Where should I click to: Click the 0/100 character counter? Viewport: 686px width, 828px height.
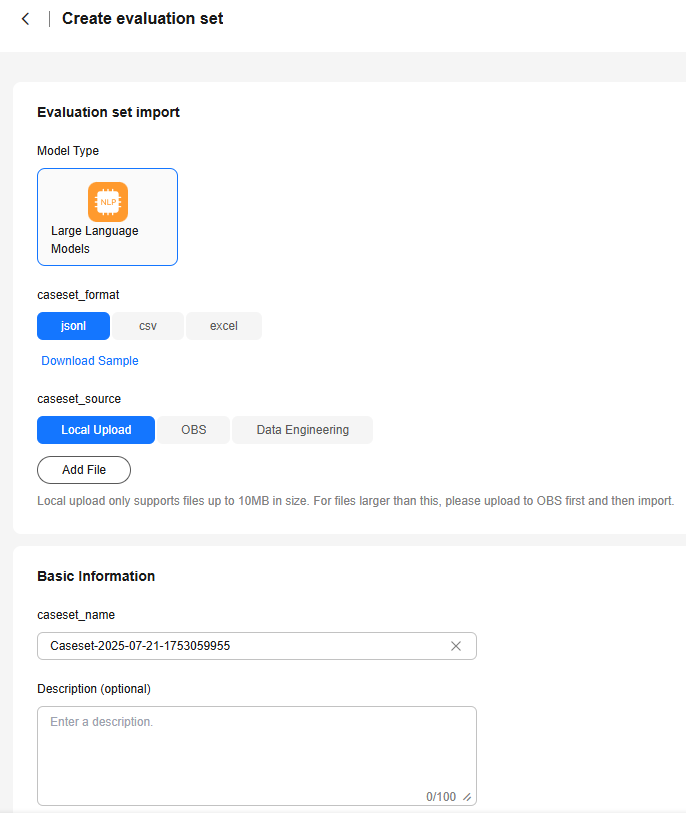(441, 797)
